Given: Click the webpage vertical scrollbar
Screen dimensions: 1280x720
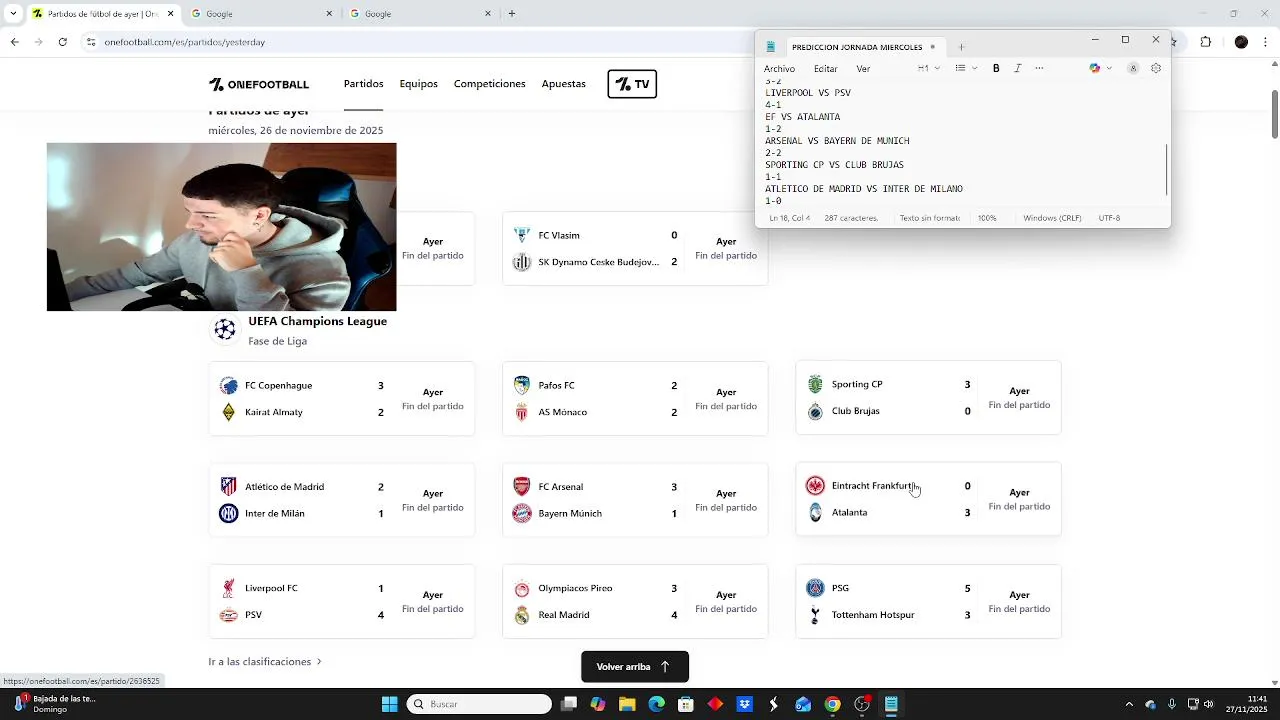Looking at the screenshot, I should (1274, 115).
